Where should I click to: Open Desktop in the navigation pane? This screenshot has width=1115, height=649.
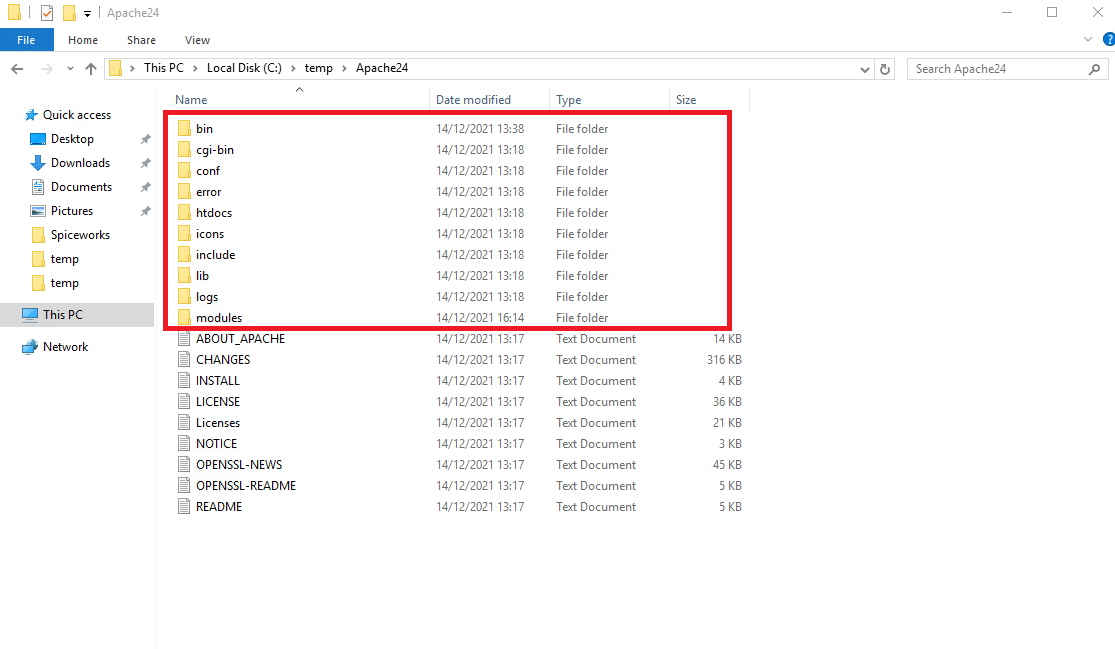pos(72,139)
